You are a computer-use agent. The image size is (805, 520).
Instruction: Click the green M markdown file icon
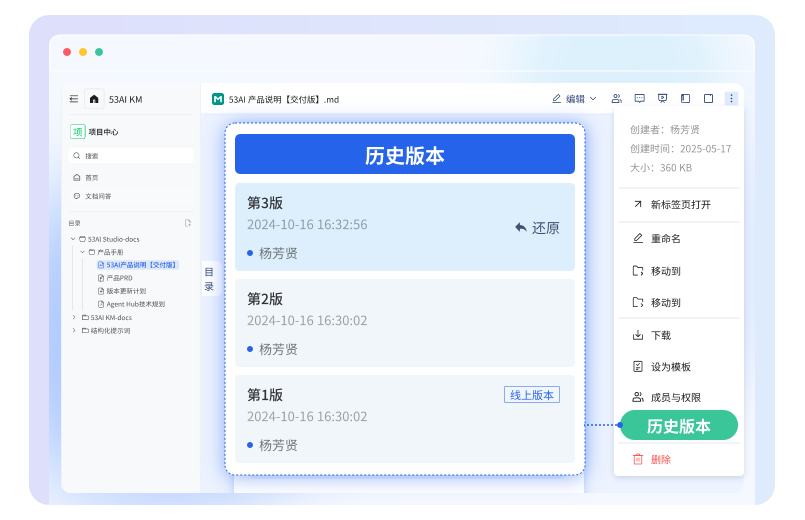[x=218, y=99]
